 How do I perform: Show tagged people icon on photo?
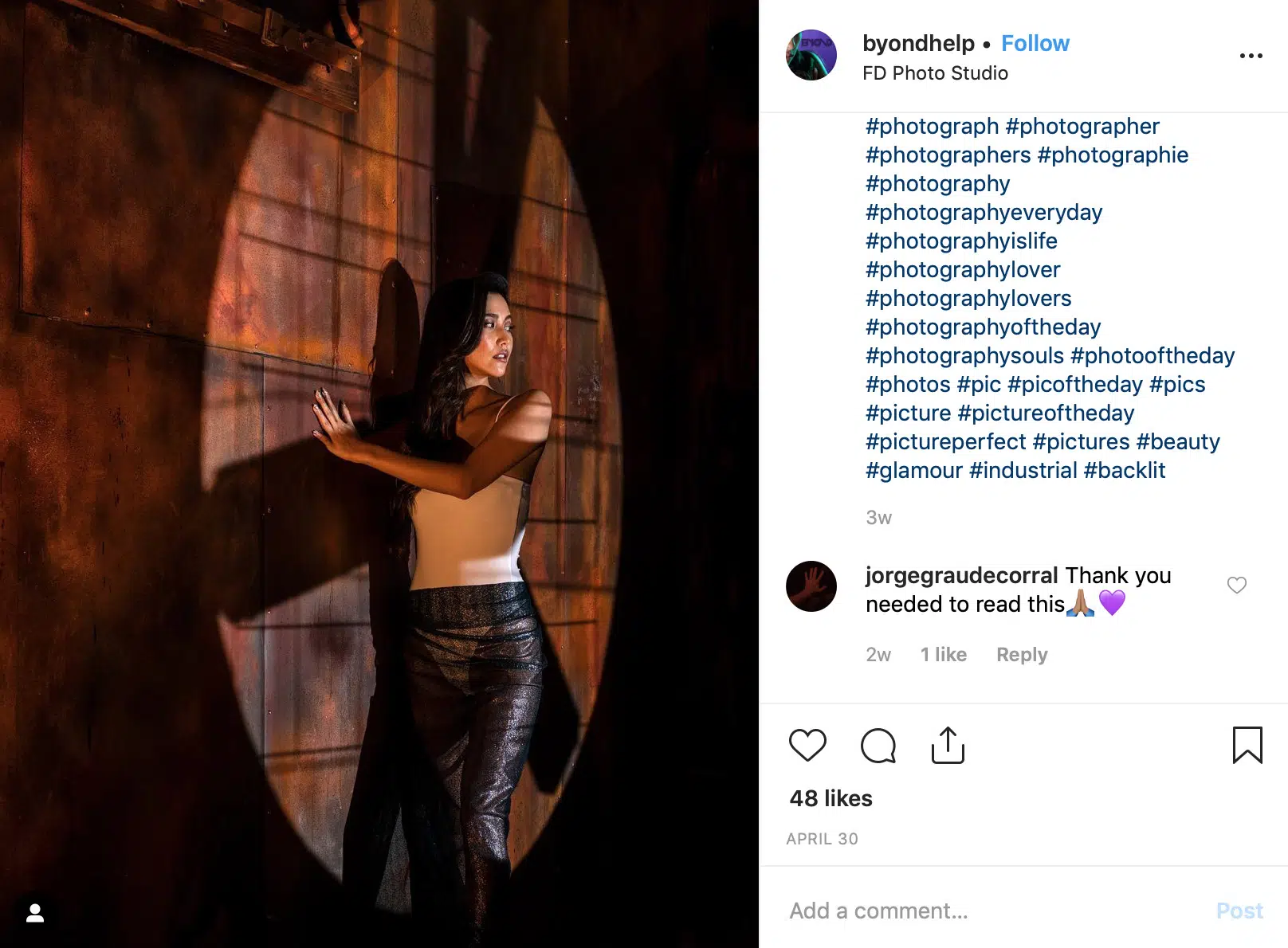click(35, 913)
